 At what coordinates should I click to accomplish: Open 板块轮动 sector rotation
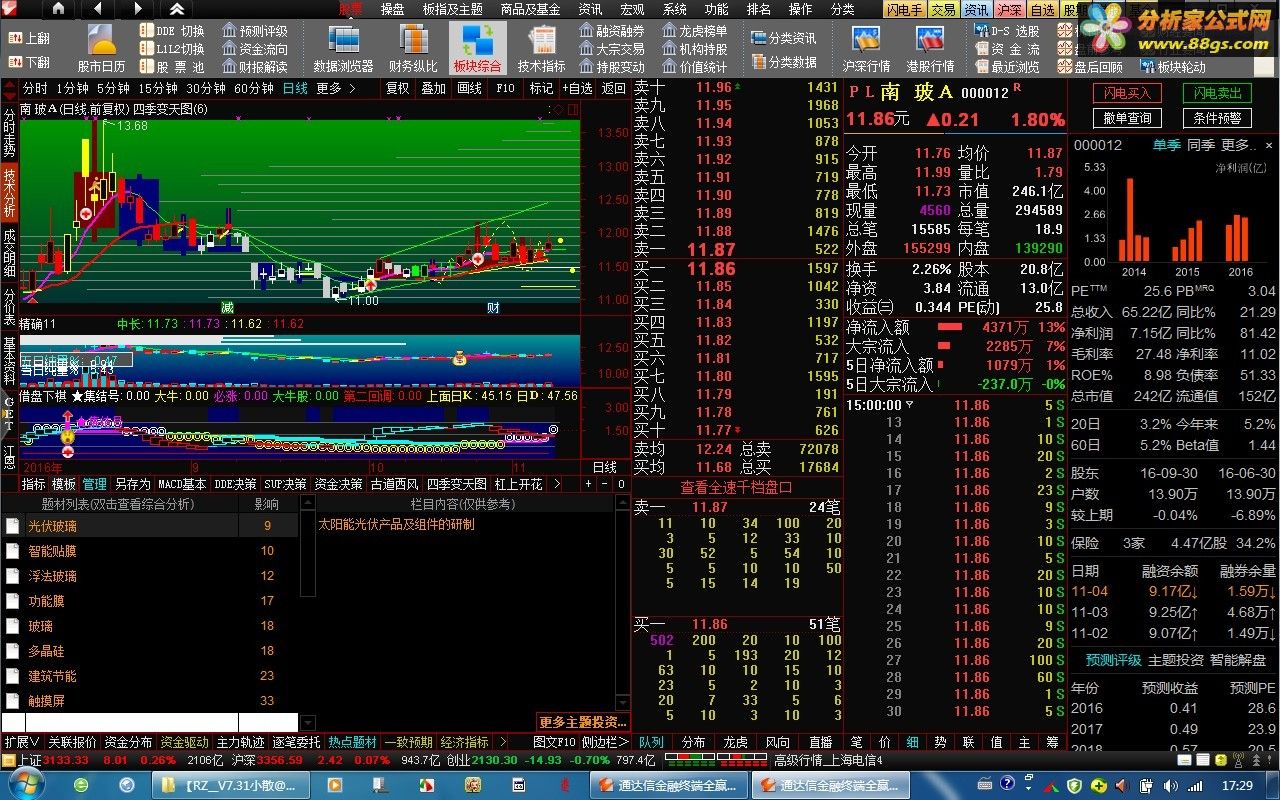point(1172,67)
